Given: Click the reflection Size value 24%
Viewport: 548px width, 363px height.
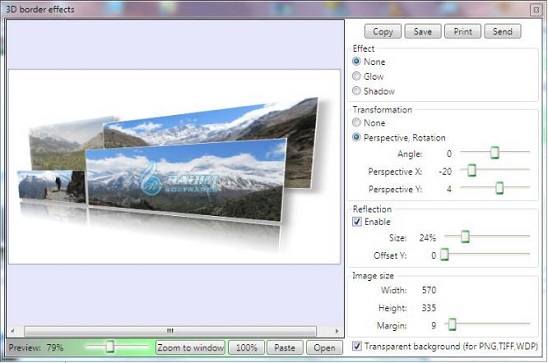Looking at the screenshot, I should (x=427, y=238).
